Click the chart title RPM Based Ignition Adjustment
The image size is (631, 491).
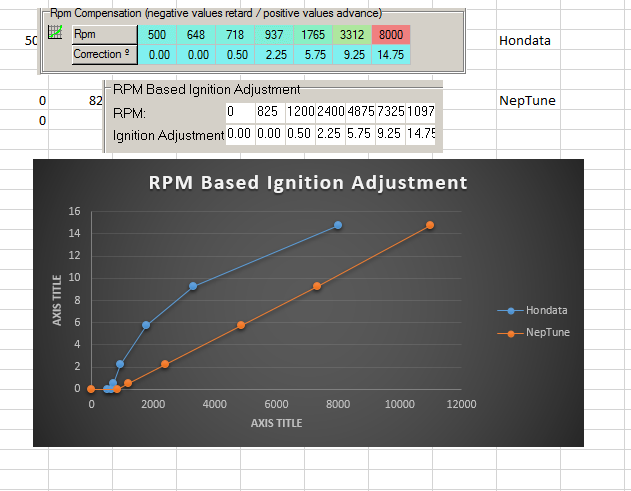click(308, 183)
